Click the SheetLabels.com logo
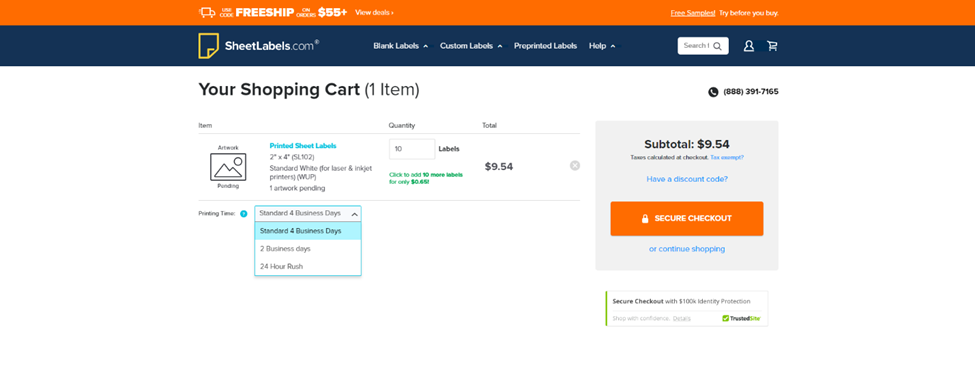Image resolution: width=975 pixels, height=390 pixels. pyautogui.click(x=259, y=45)
